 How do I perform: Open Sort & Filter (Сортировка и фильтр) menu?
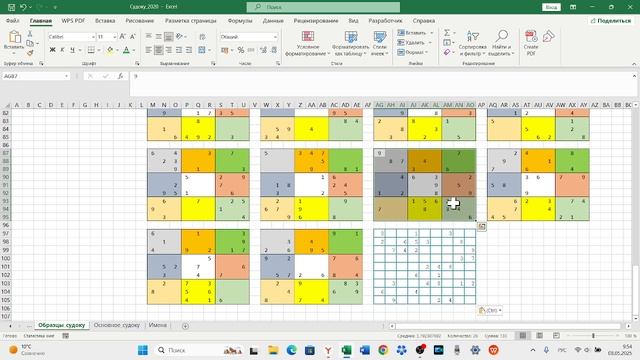click(x=472, y=43)
